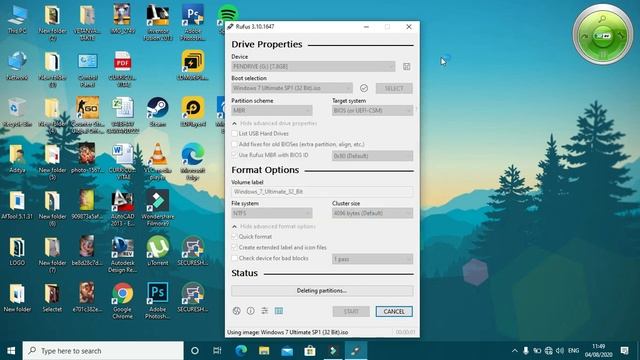
Task: Open the Aditya user folder
Action: 17,159
